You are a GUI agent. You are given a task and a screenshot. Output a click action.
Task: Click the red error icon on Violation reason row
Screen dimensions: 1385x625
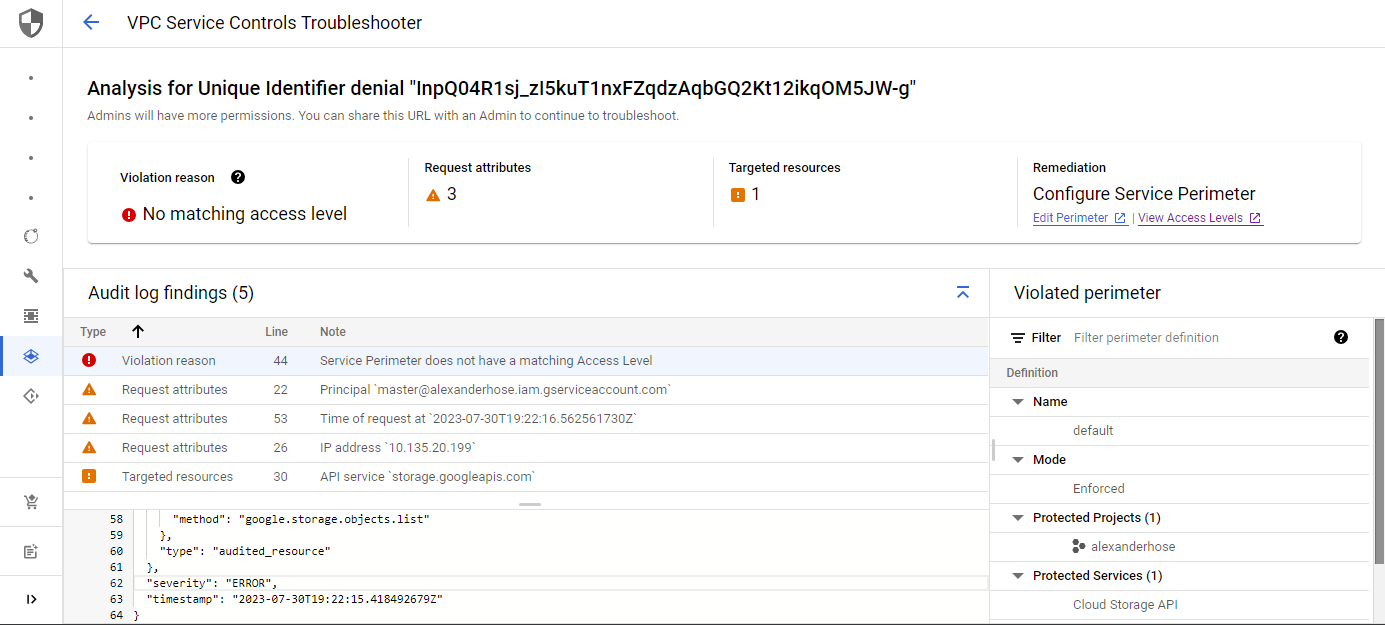(x=89, y=361)
